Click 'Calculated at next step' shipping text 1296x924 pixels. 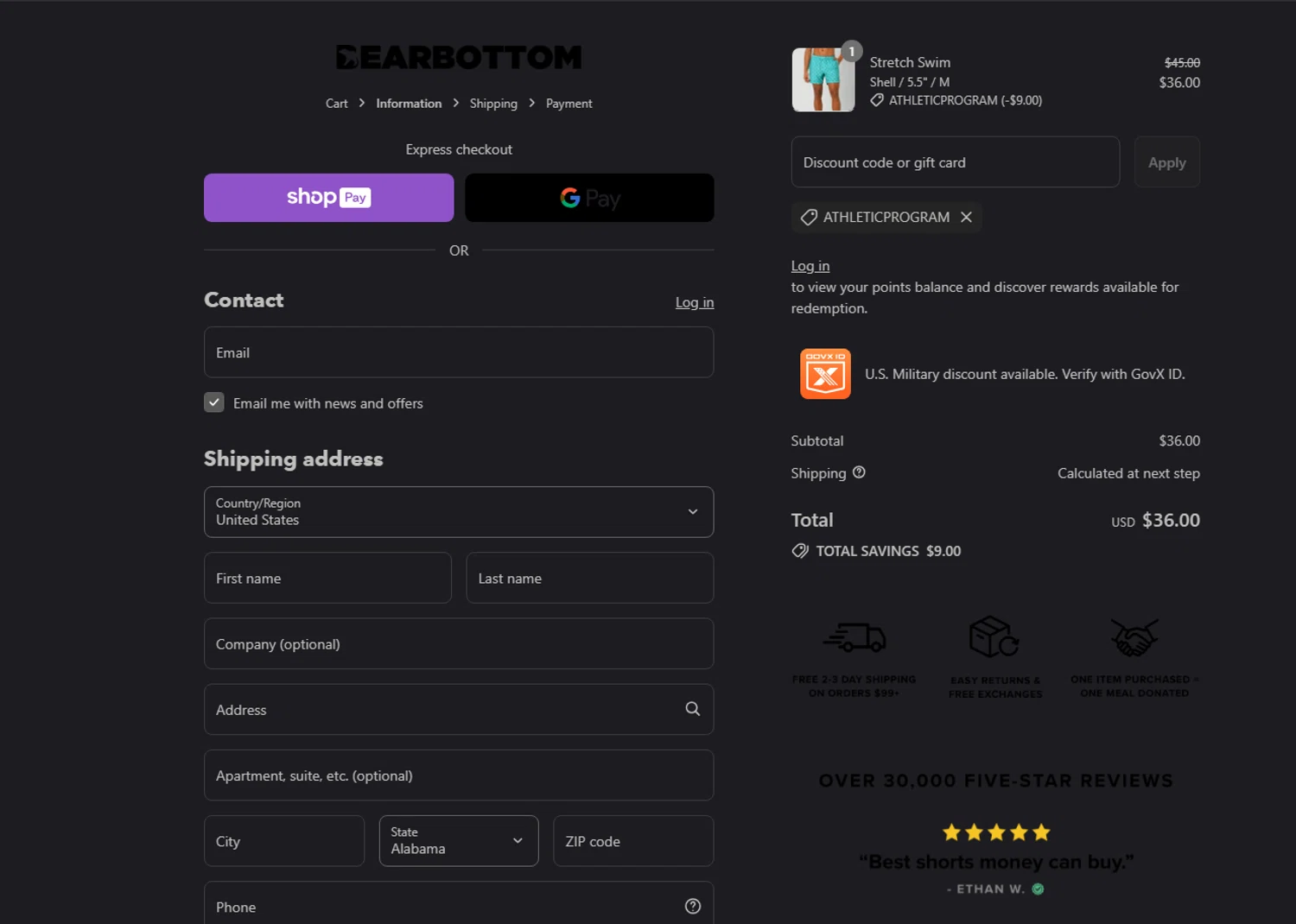[1128, 473]
